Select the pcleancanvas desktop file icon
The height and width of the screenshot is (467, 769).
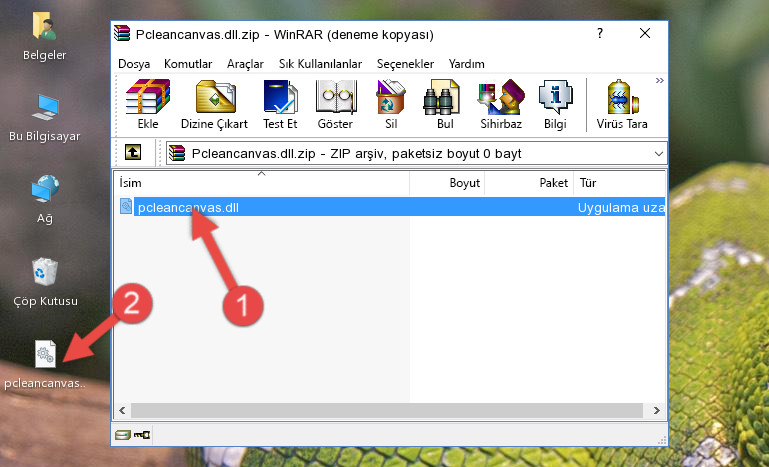[45, 365]
